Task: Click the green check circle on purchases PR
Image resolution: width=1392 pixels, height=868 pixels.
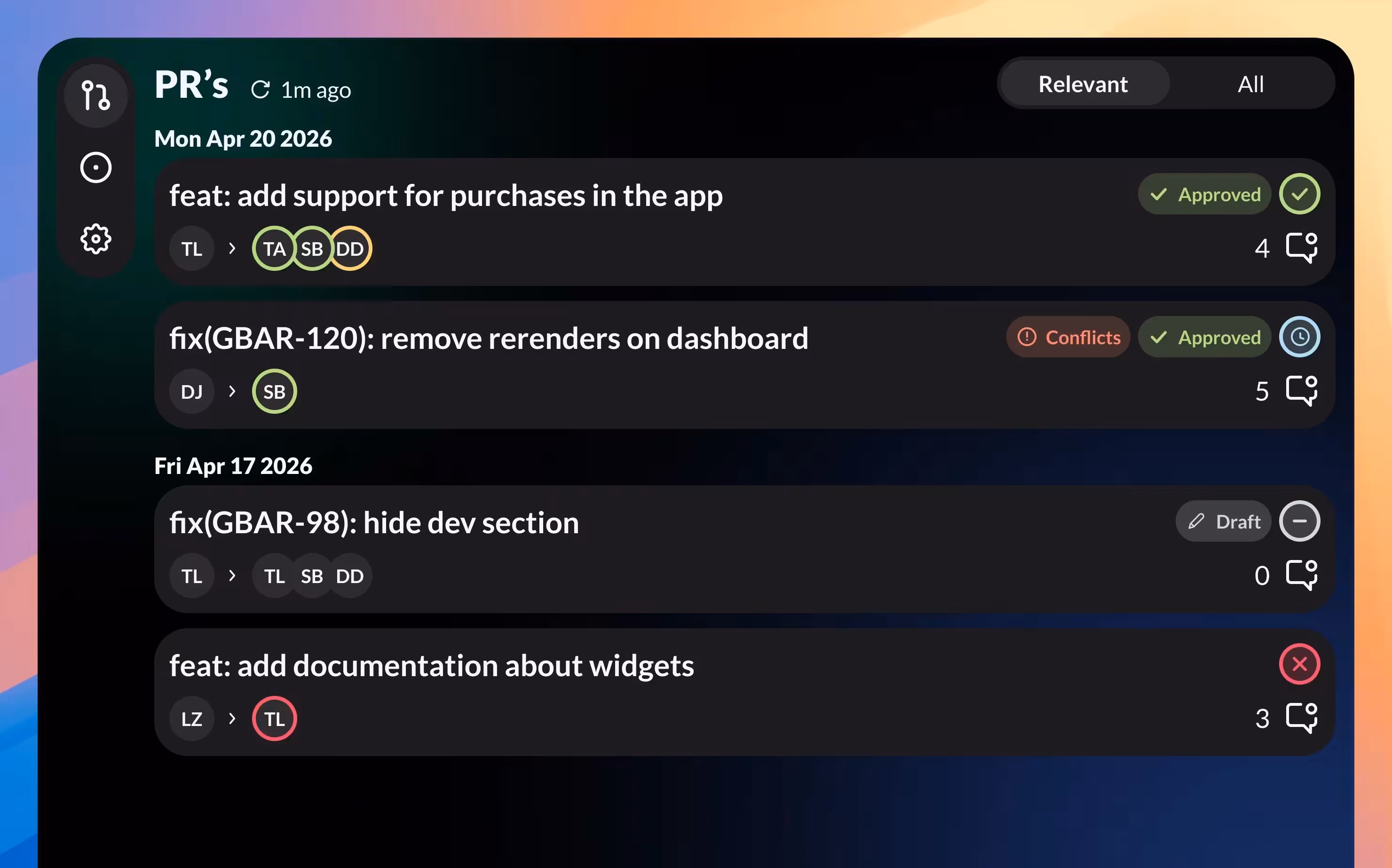Action: point(1299,194)
